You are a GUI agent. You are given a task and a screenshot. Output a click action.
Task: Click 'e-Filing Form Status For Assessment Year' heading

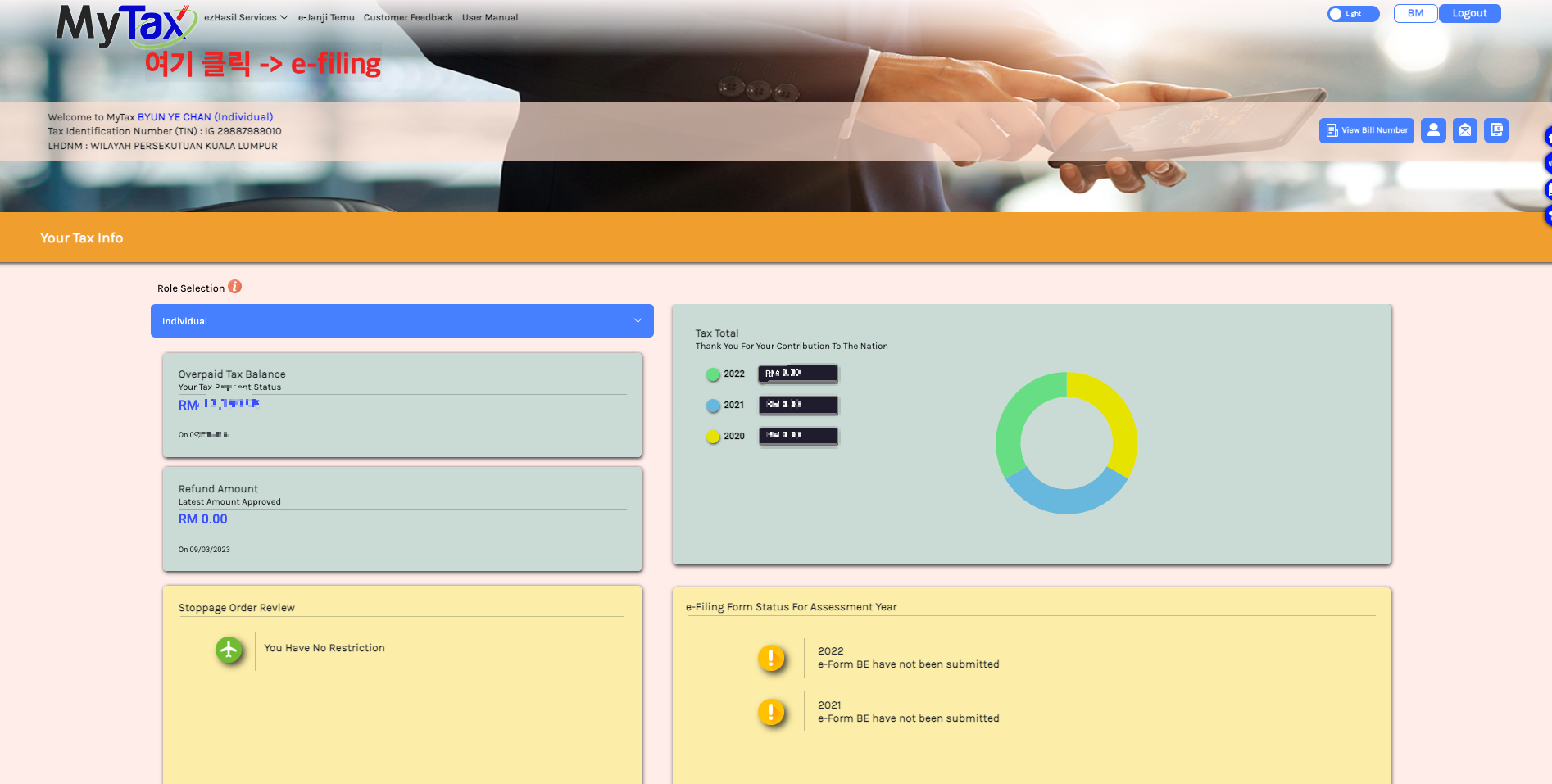pos(792,607)
